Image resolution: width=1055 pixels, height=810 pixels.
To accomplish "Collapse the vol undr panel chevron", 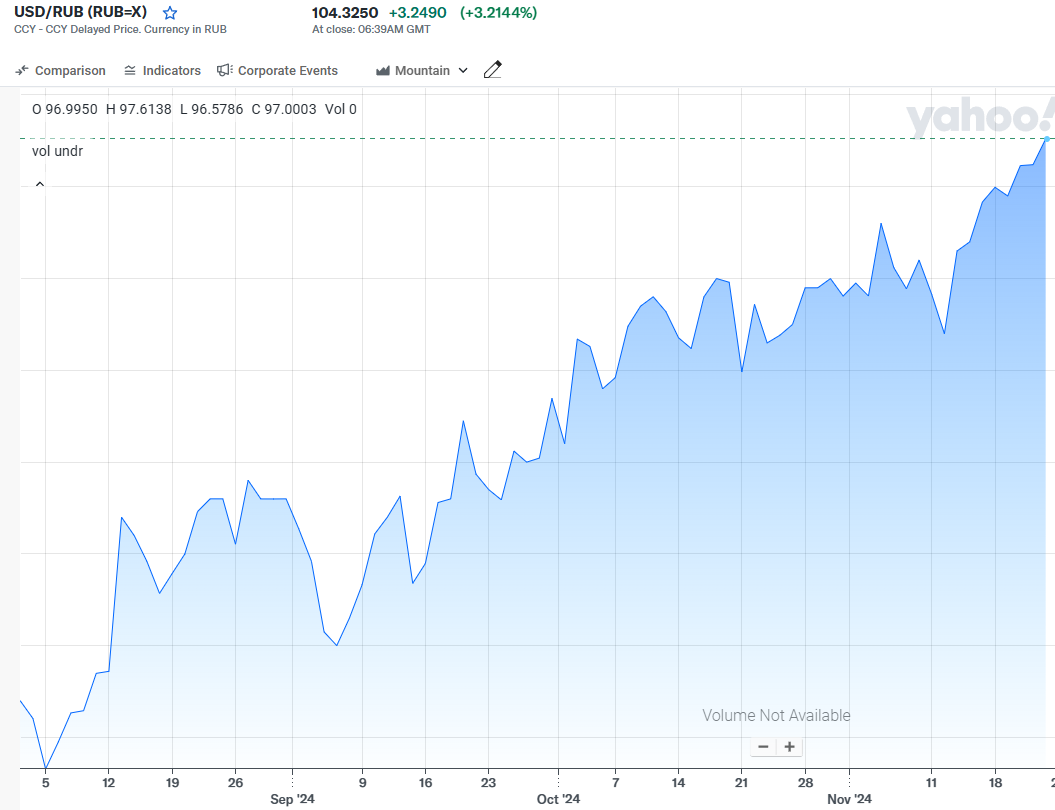I will (x=40, y=184).
